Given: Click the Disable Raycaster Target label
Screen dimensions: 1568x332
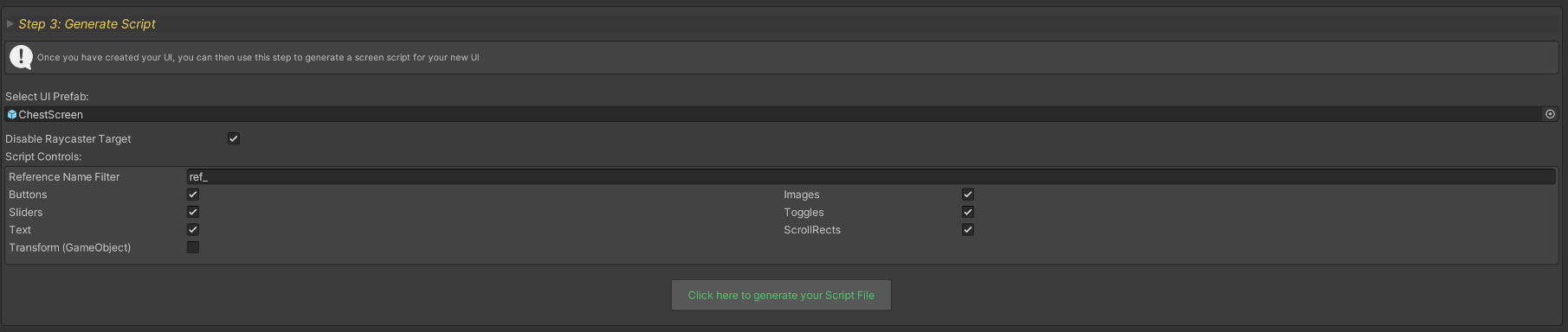Looking at the screenshot, I should 68,138.
